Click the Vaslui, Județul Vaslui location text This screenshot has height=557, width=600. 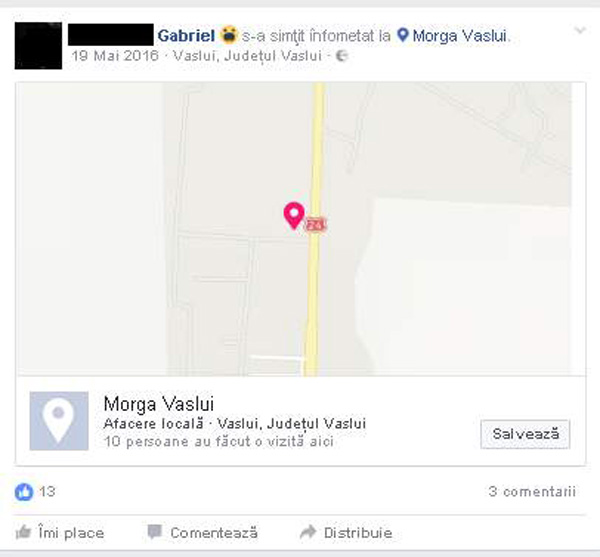click(x=247, y=56)
